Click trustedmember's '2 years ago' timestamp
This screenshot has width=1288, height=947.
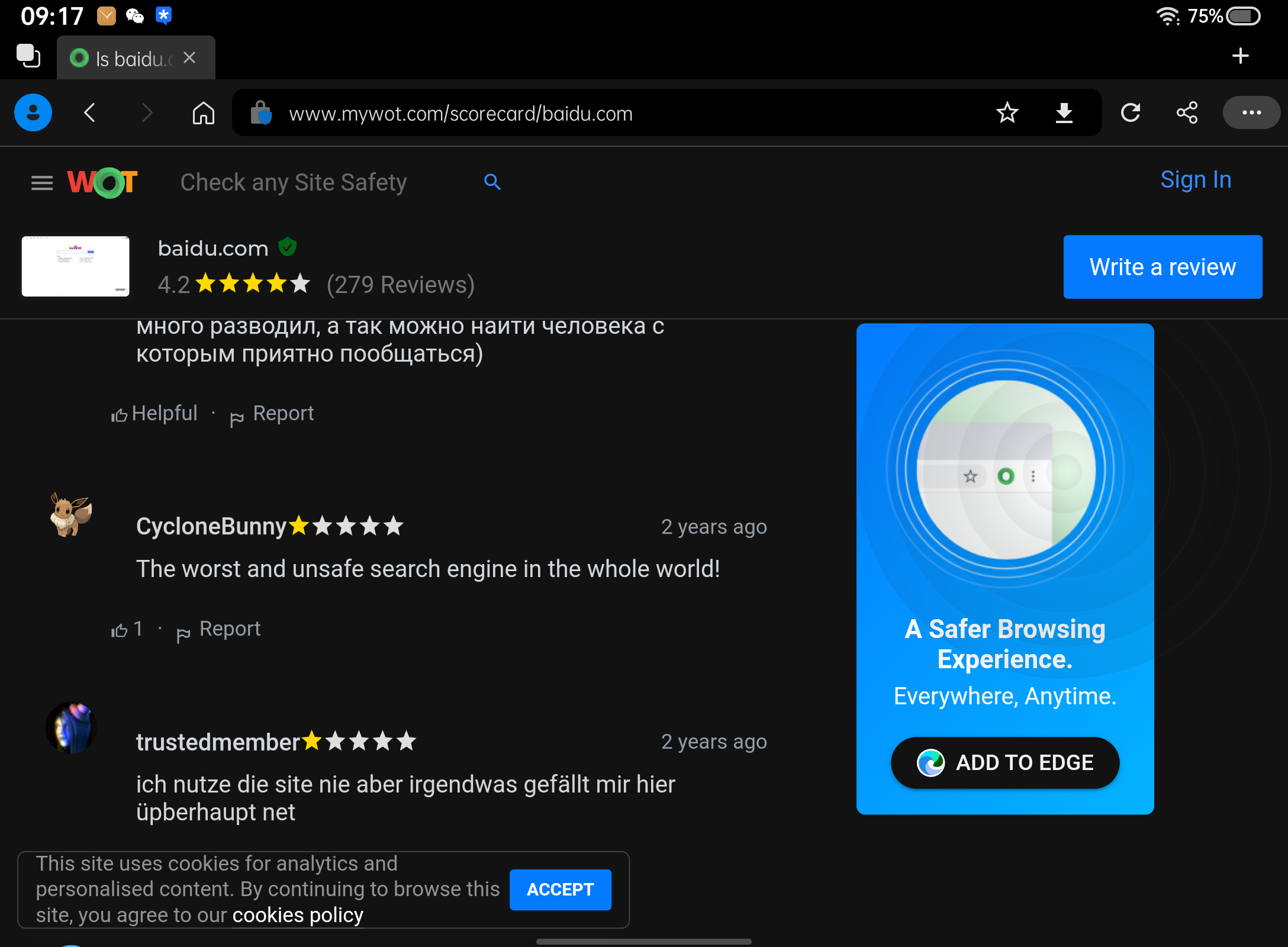click(x=714, y=742)
